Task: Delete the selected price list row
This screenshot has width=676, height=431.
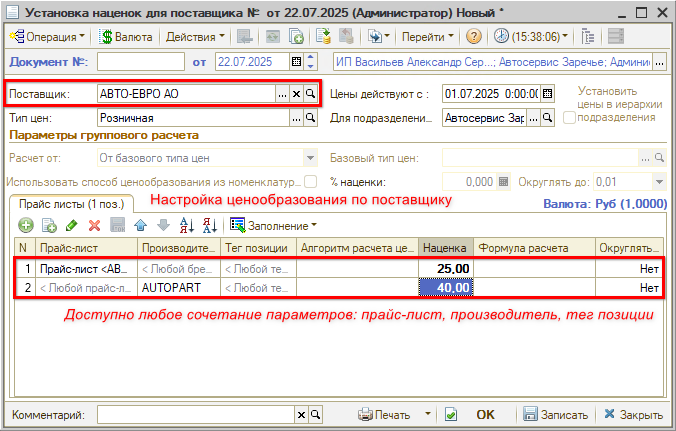Action: point(95,225)
